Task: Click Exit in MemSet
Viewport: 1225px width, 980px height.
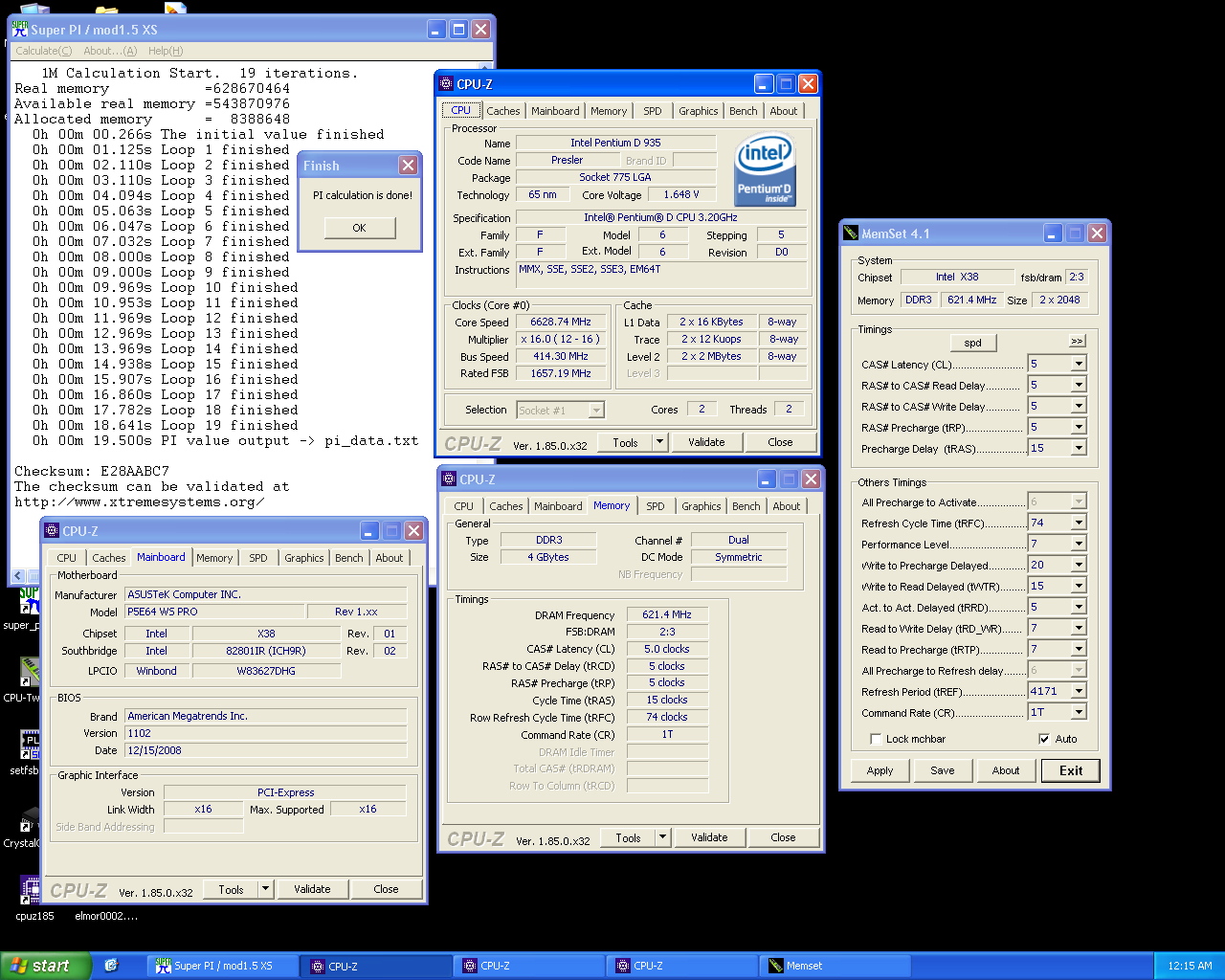Action: 1071,770
